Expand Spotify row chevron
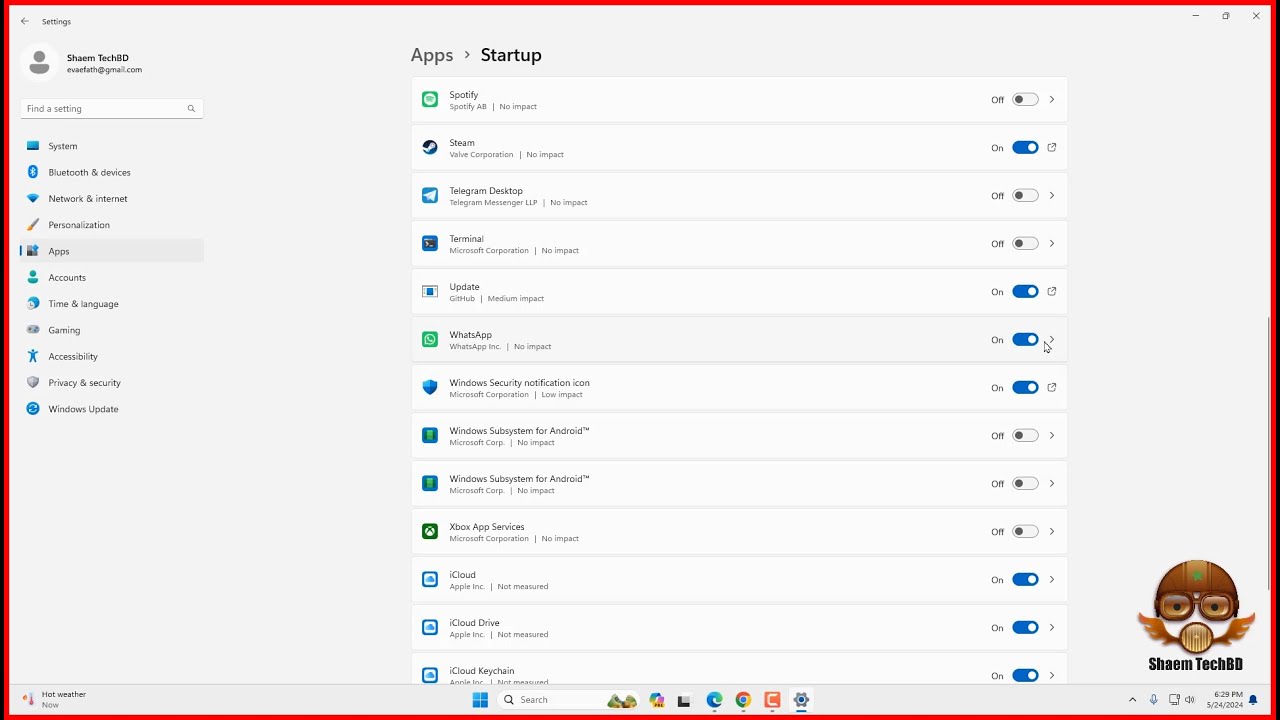This screenshot has width=1280, height=720. (x=1052, y=100)
